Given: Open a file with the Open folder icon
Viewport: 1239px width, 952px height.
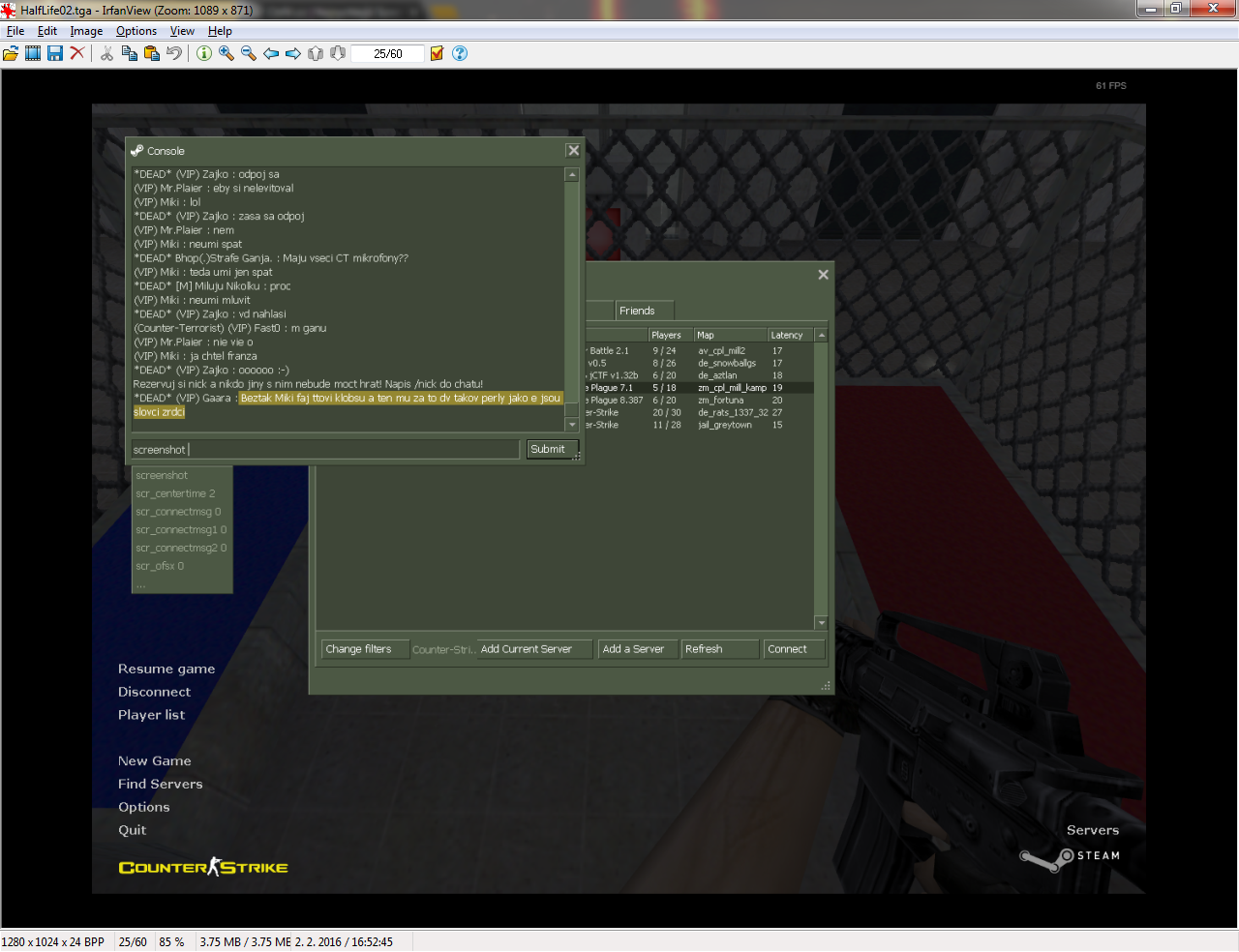Looking at the screenshot, I should pos(12,53).
